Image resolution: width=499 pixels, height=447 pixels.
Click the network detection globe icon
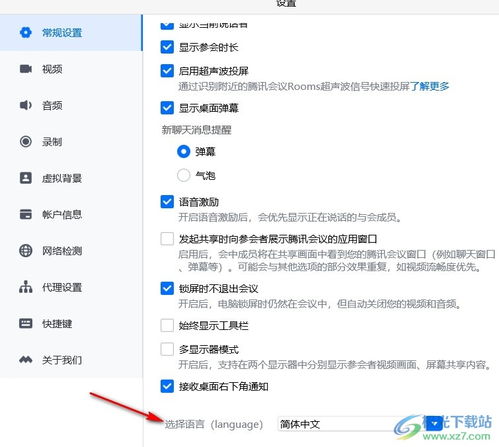[26, 251]
